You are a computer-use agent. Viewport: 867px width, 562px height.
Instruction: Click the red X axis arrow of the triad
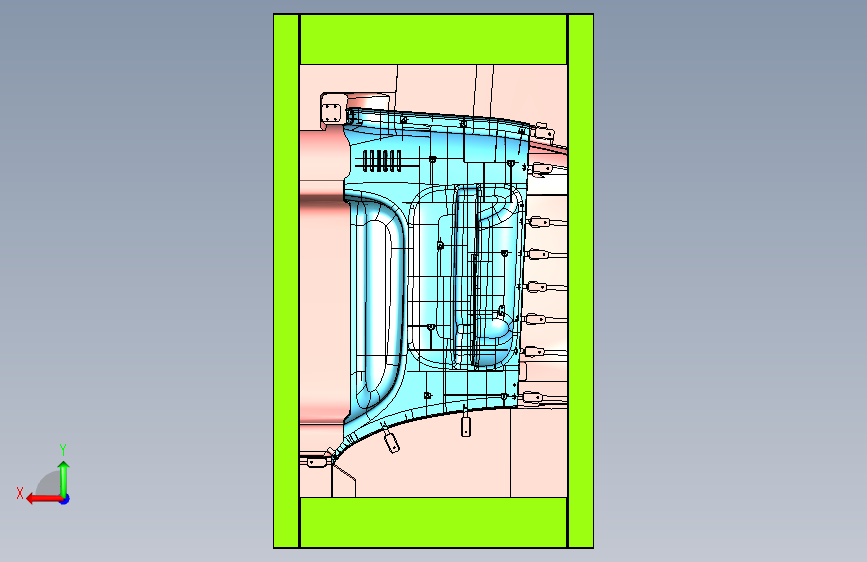click(x=44, y=499)
